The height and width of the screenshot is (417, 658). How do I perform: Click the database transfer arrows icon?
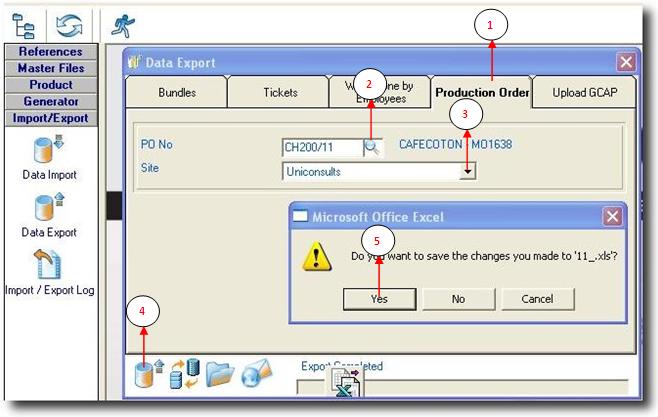tap(182, 372)
